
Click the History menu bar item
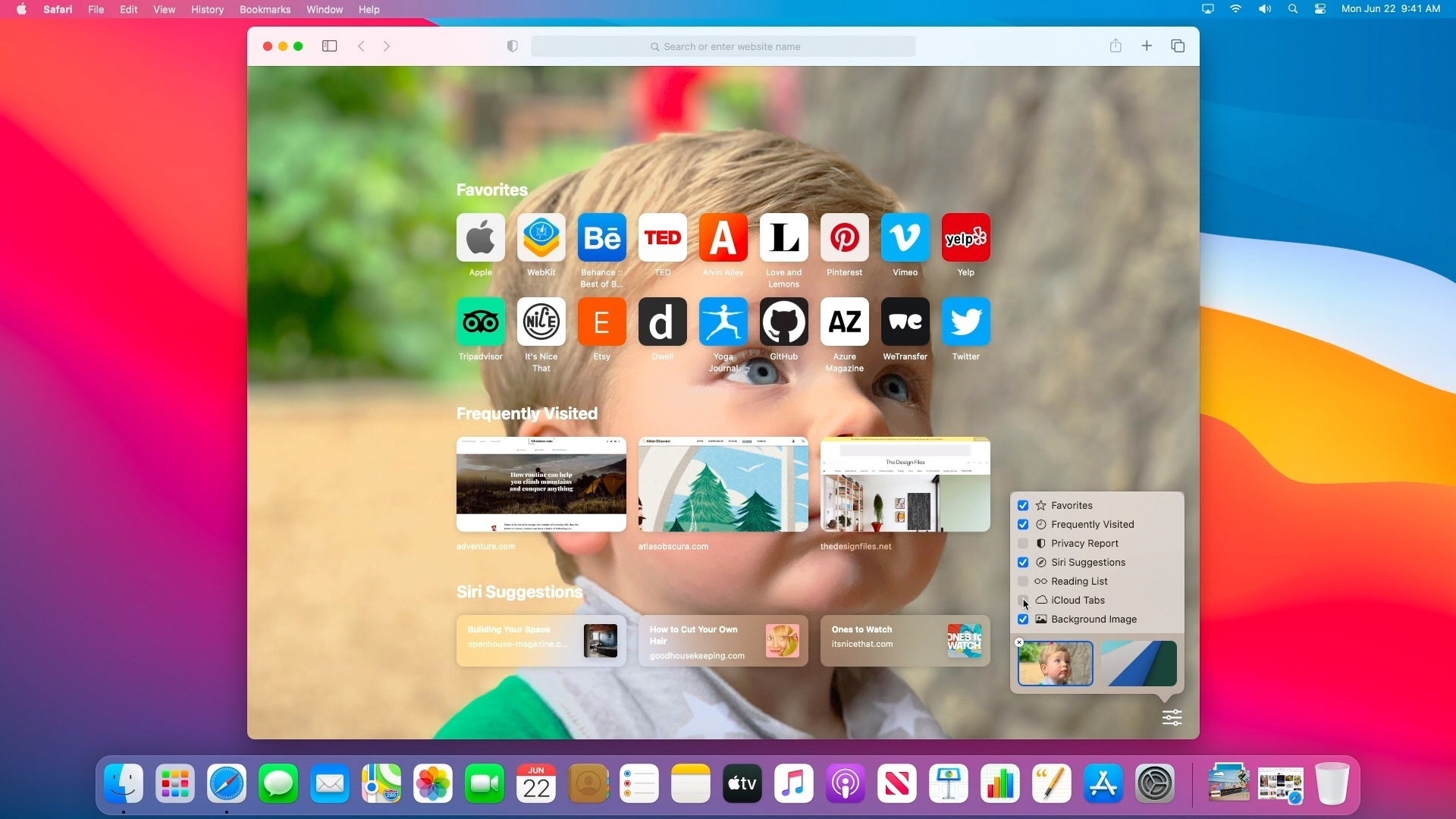[206, 9]
